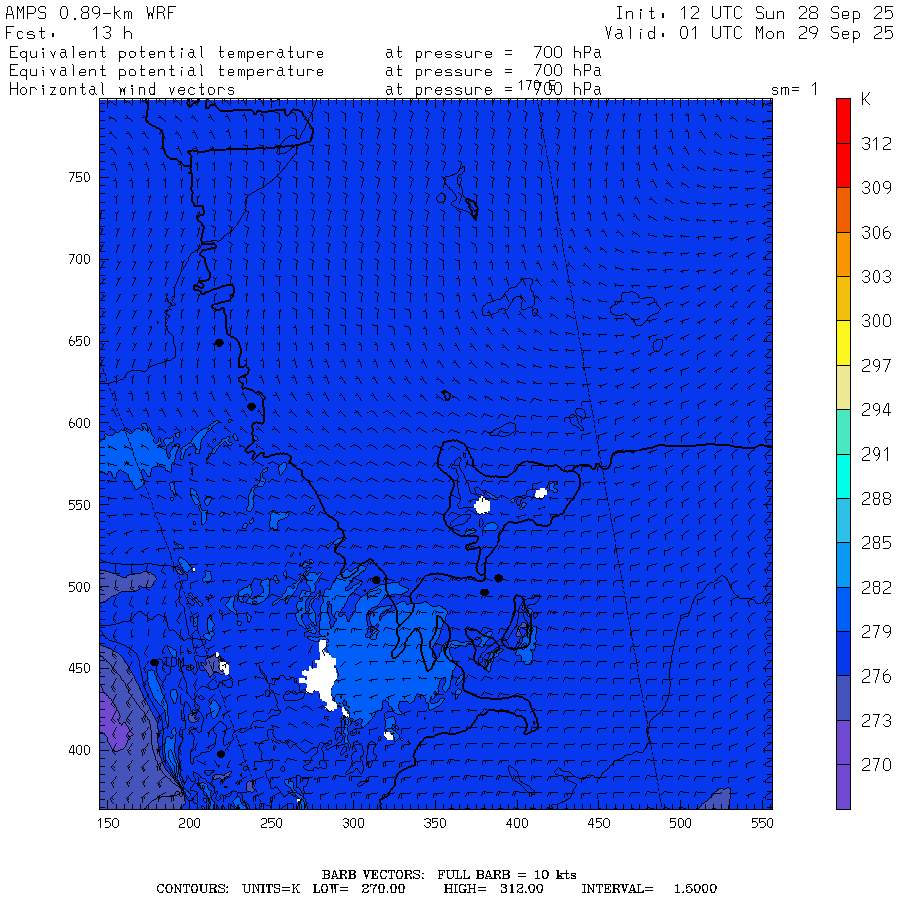
Task: Pick the orange swatch between 303 and 306
Action: click(843, 254)
